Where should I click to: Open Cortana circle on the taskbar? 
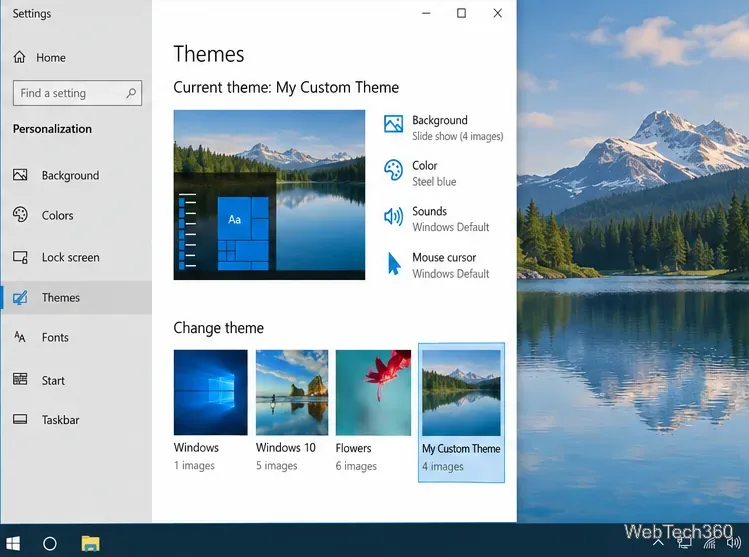point(50,544)
